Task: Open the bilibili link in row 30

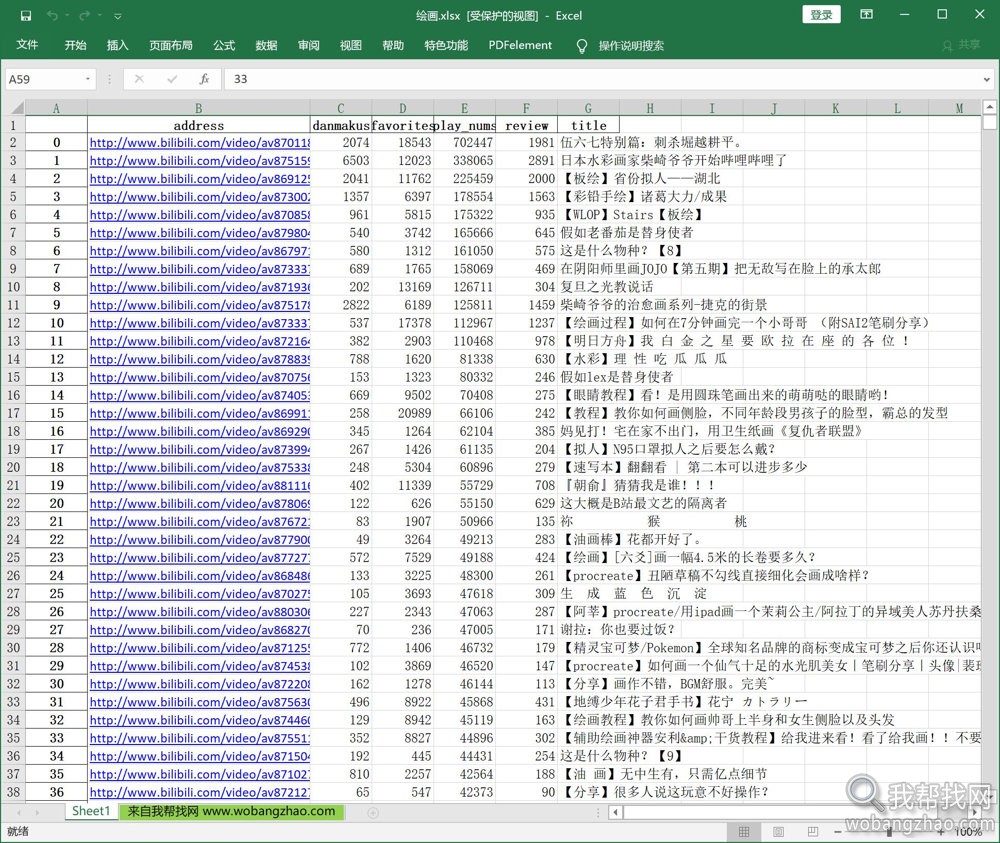Action: click(x=200, y=648)
